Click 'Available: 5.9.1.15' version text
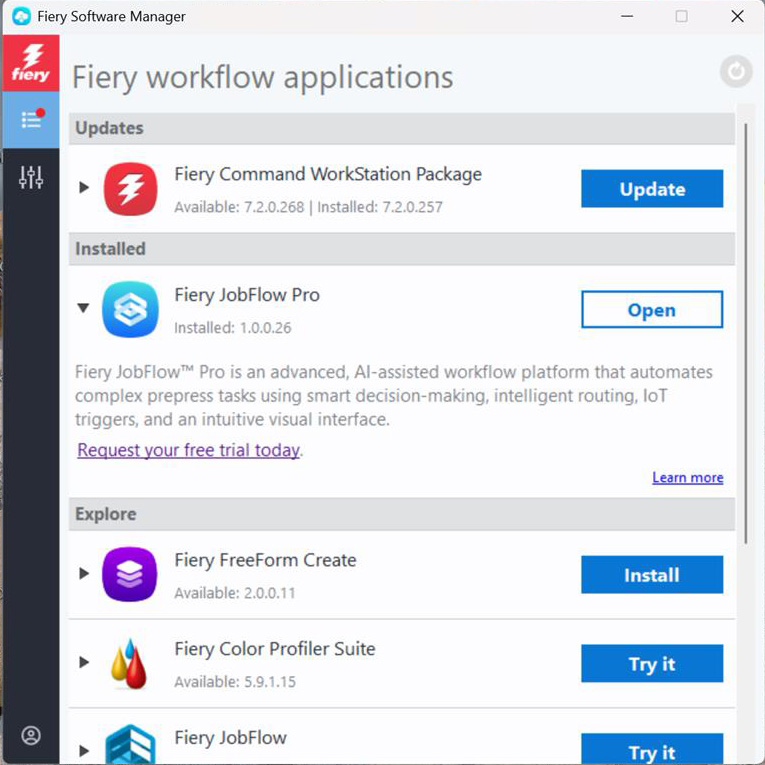 pos(235,682)
